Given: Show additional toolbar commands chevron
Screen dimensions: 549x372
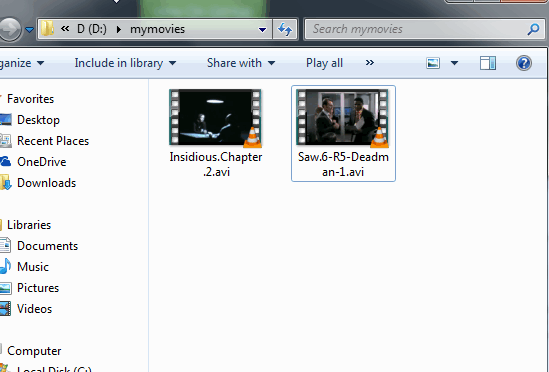Looking at the screenshot, I should [370, 63].
